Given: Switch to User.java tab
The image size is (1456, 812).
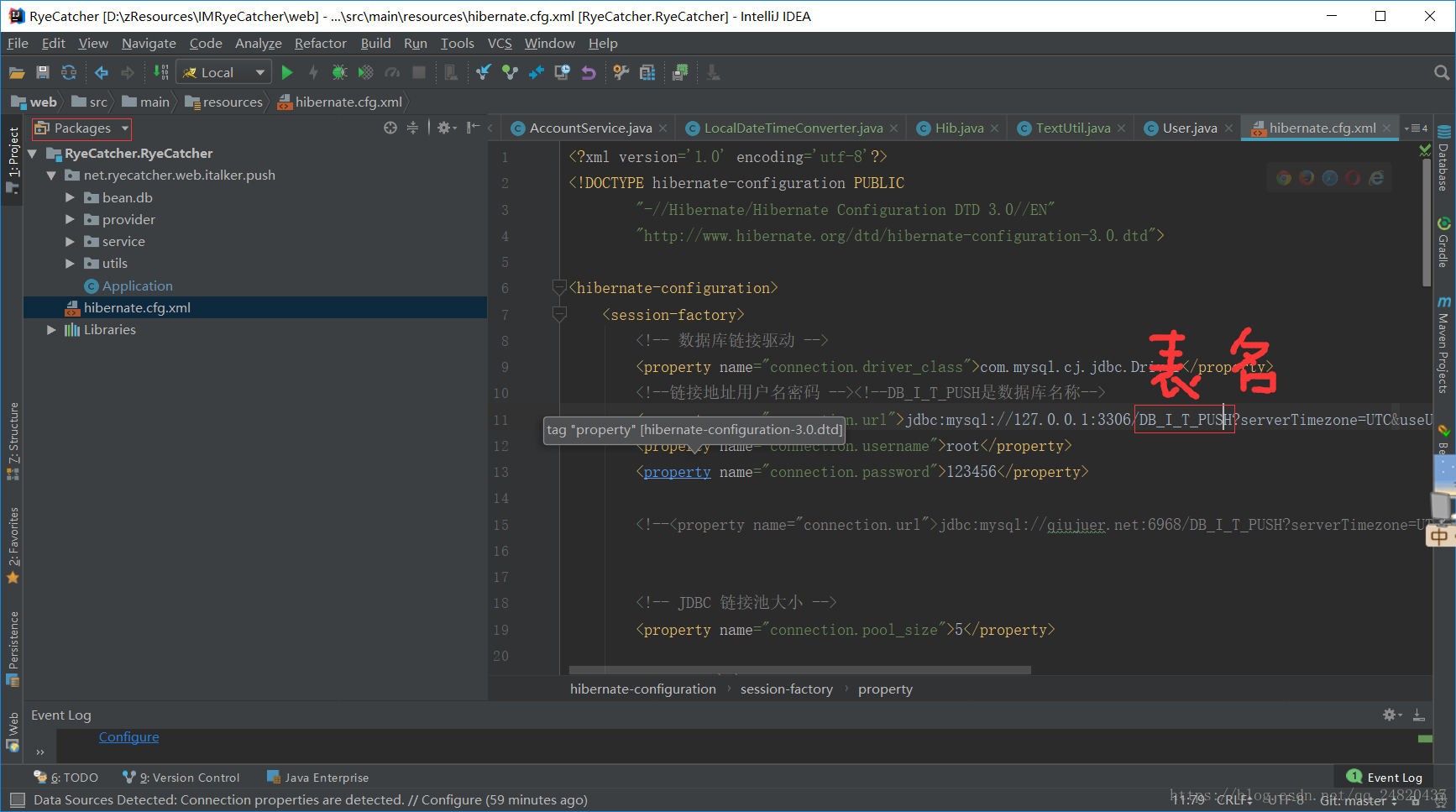Looking at the screenshot, I should click(1189, 128).
